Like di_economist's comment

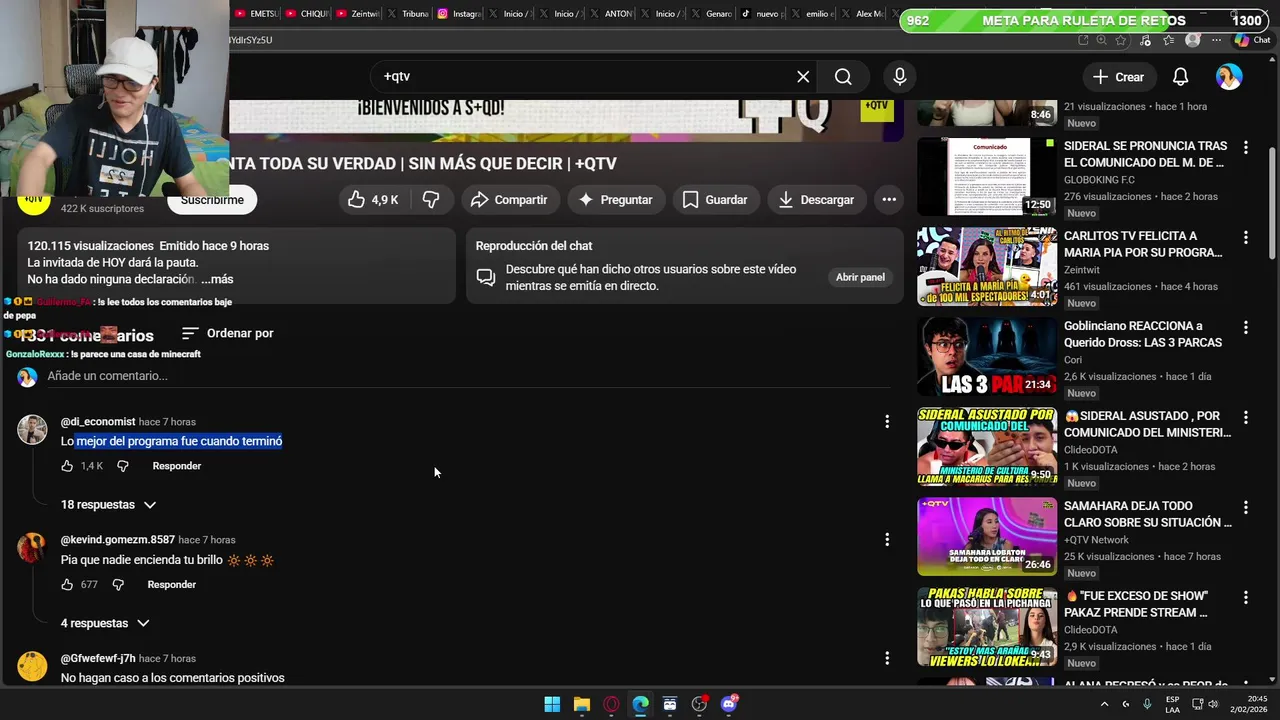point(67,466)
